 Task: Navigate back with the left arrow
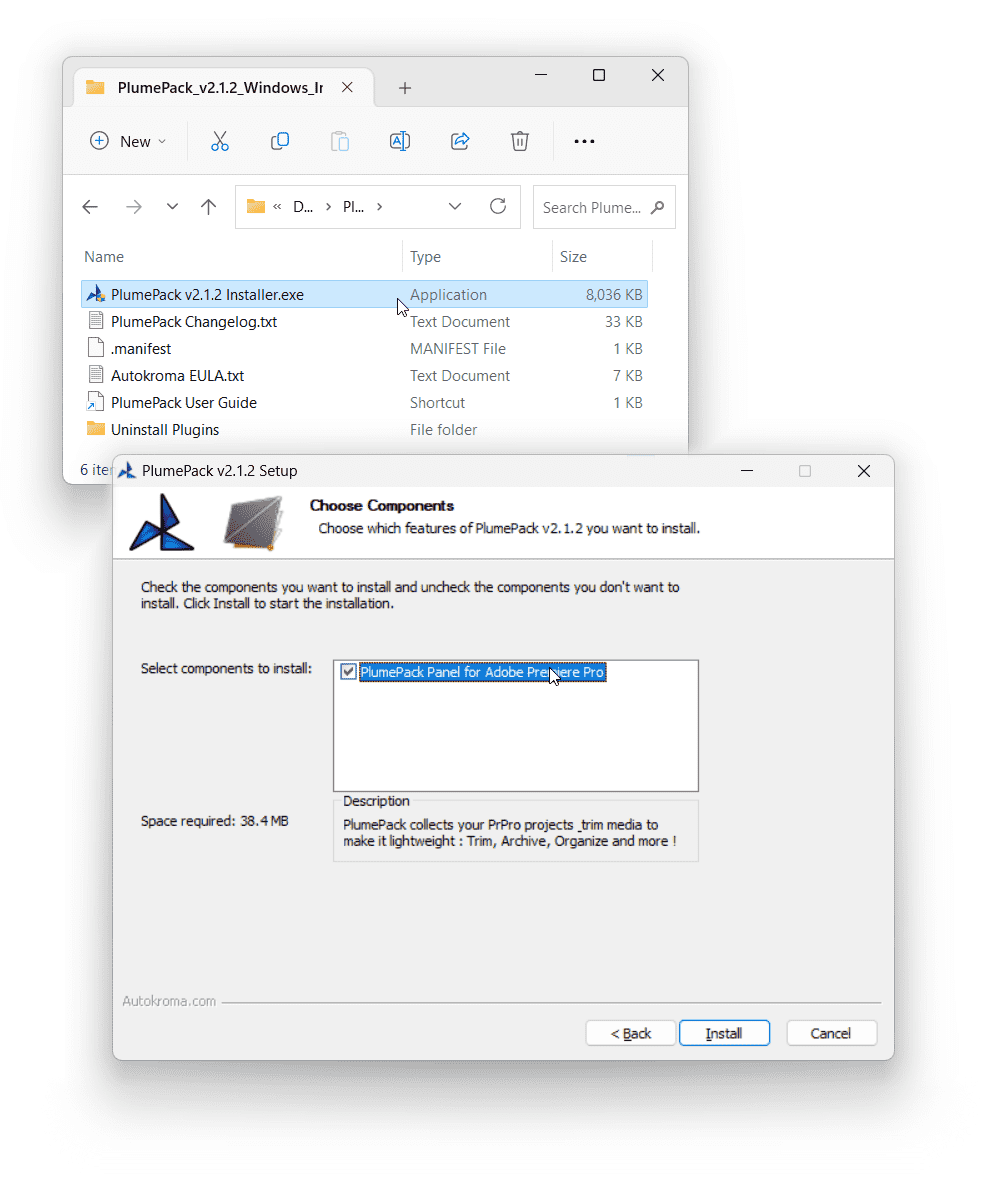tap(90, 207)
